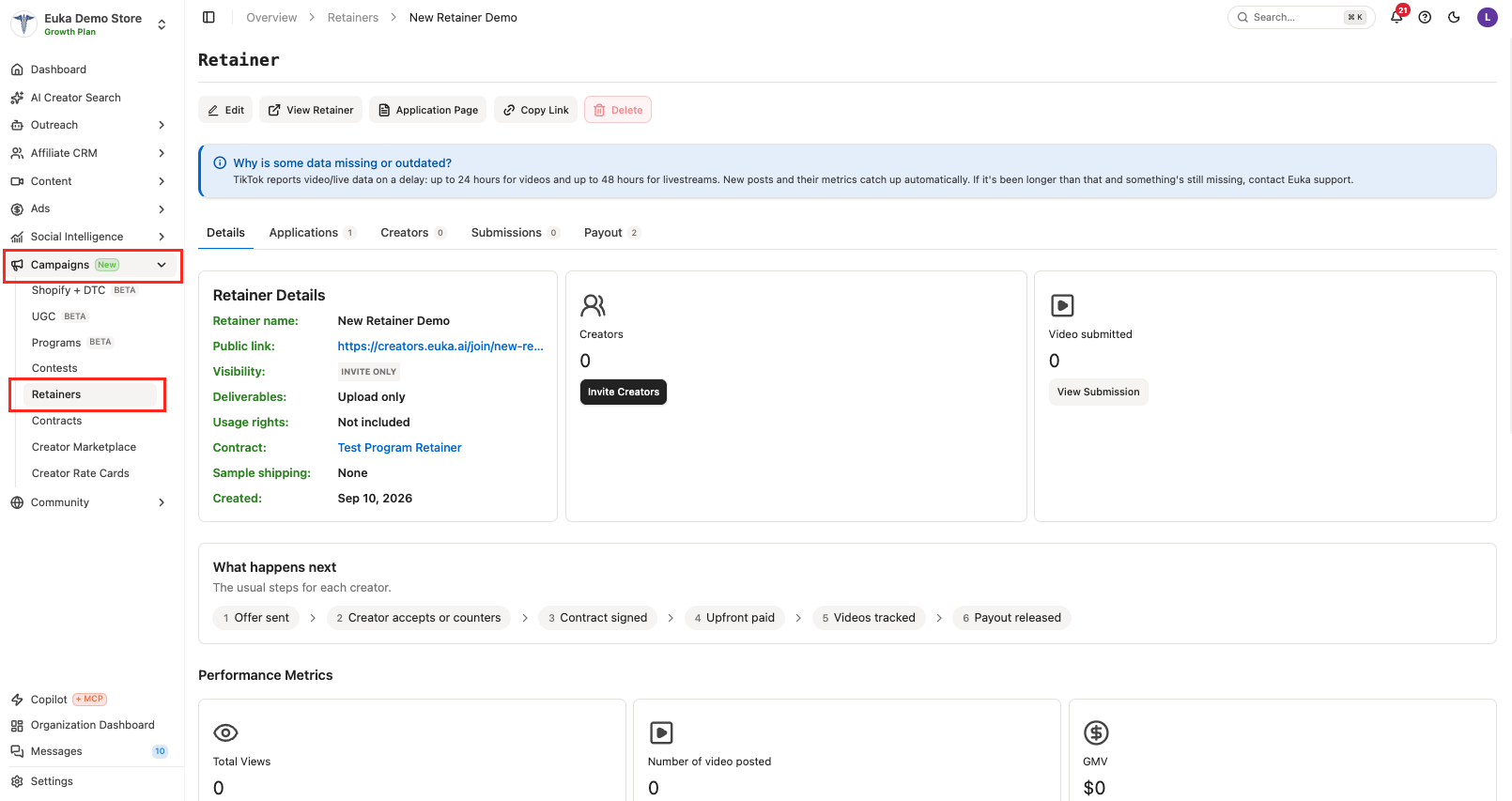Click Copy Link button
This screenshot has height=801, width=1512.
(535, 110)
